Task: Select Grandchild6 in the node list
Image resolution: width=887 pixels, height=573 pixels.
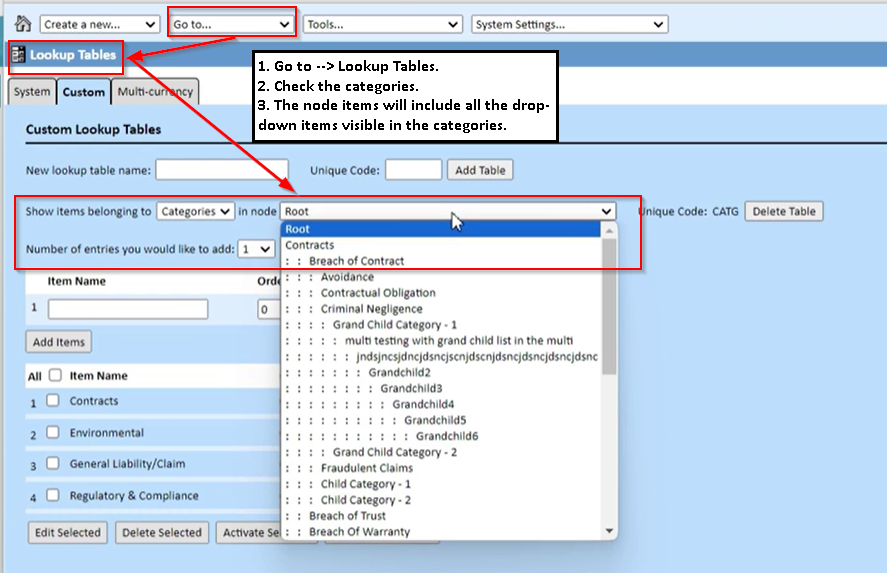Action: pyautogui.click(x=441, y=436)
